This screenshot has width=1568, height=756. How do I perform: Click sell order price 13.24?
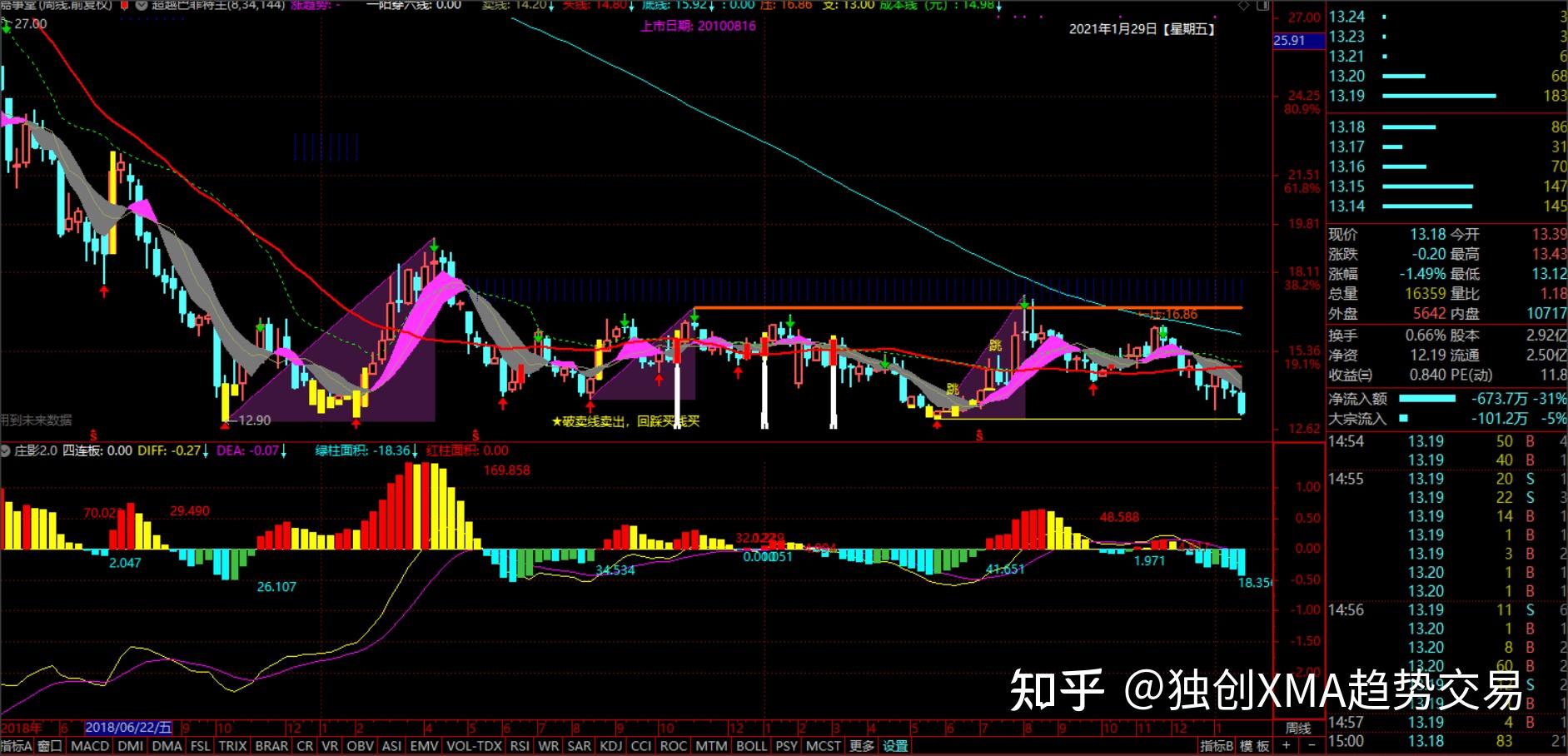click(x=1346, y=17)
